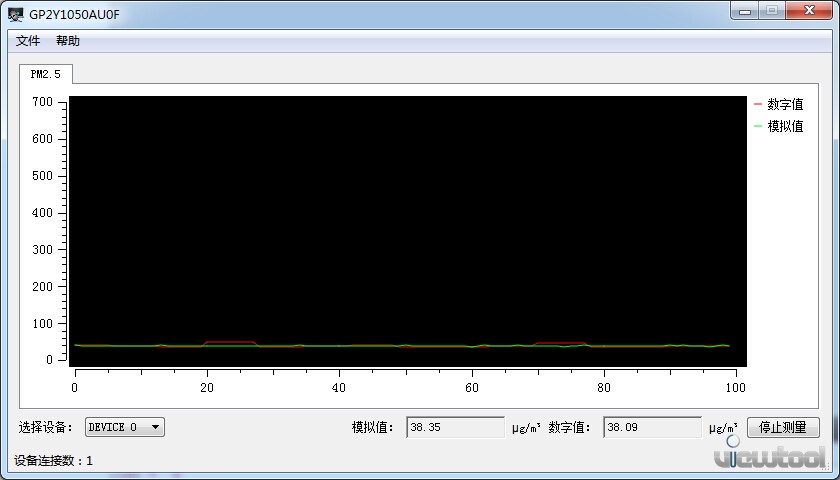Screen dimensions: 840x480
Task: Click the GP2Y1050AU0F app icon in title bar
Action: click(16, 14)
